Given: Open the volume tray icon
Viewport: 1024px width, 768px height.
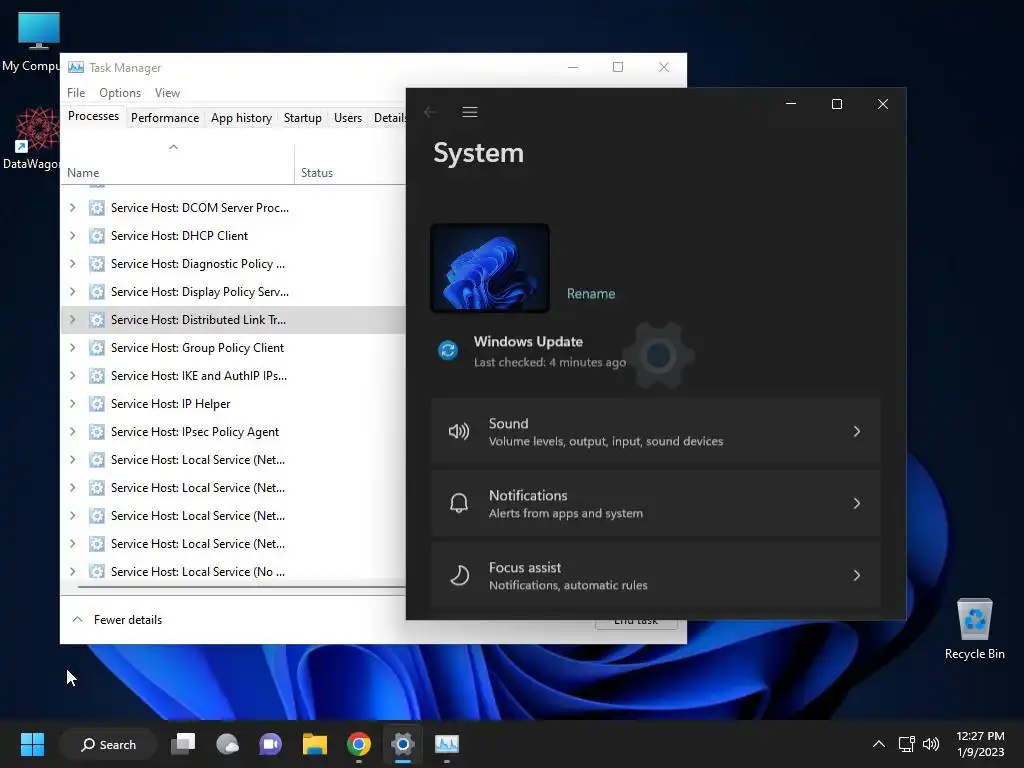Looking at the screenshot, I should click(x=931, y=744).
